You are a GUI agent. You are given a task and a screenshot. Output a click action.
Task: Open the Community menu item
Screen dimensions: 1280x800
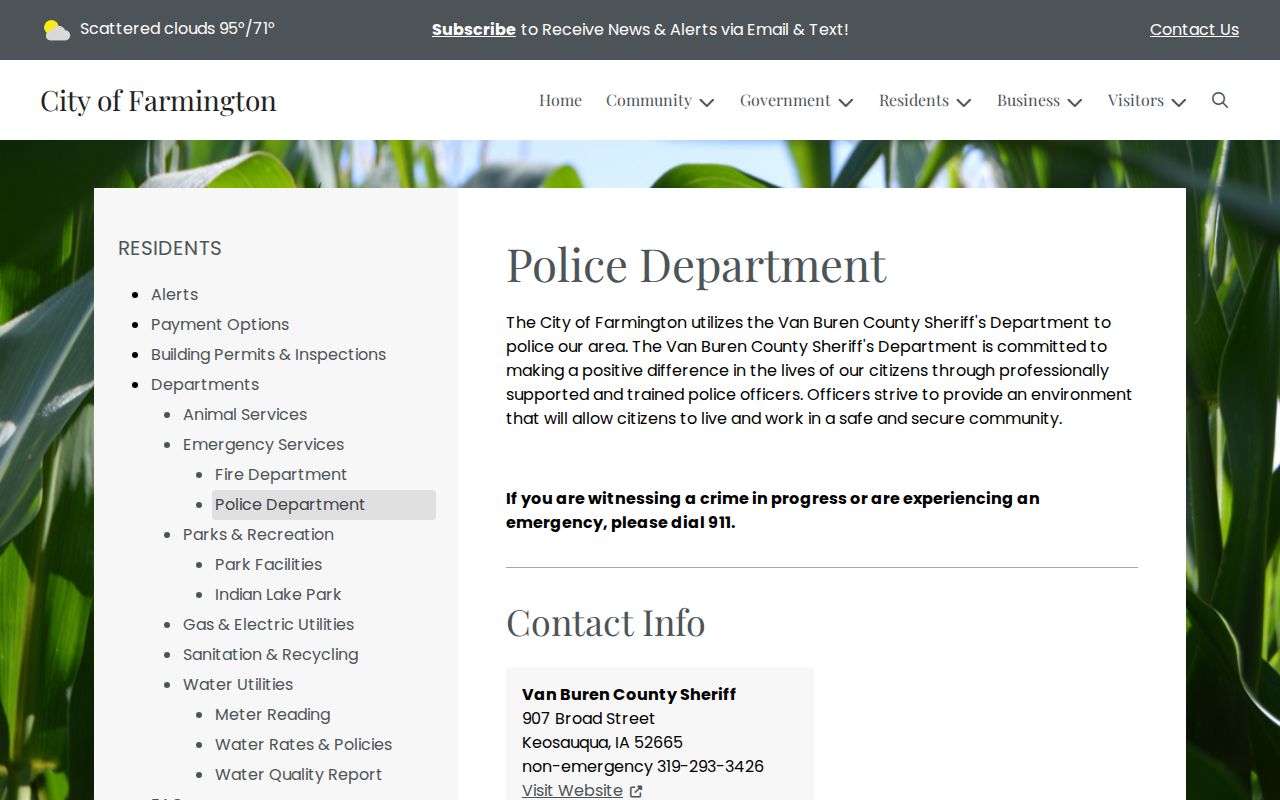pos(649,100)
